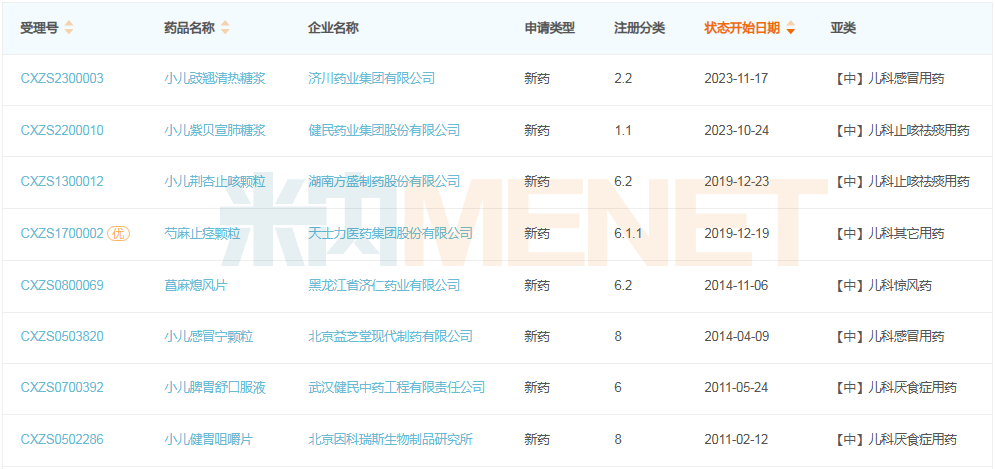Click the 企业名称 column header
The image size is (995, 469).
point(333,28)
